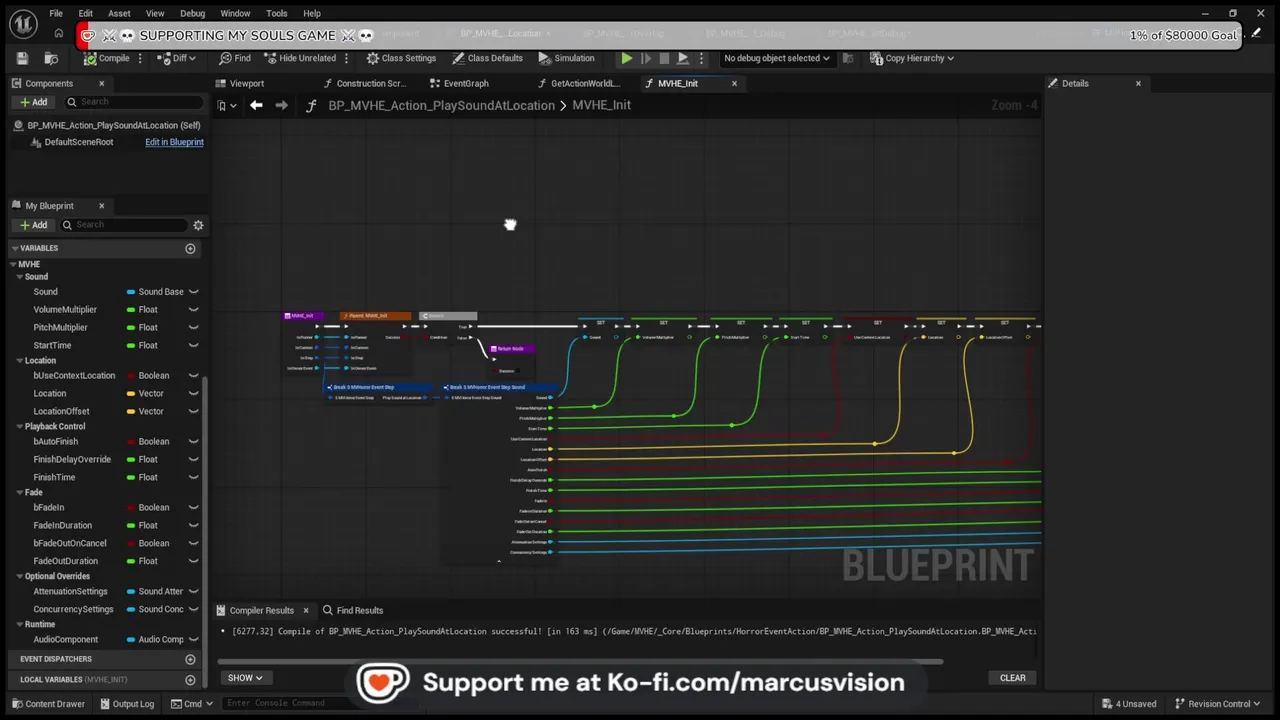This screenshot has height=720, width=1280.
Task: Navigate forward in graph history
Action: [282, 105]
